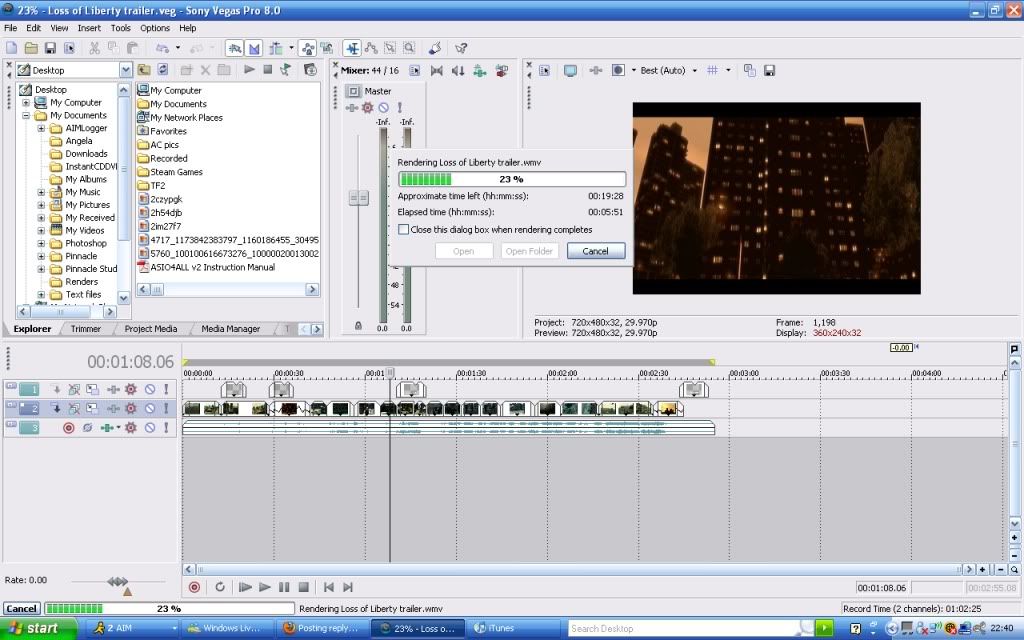Click the Open folder toolbar icon
This screenshot has width=1024, height=640.
point(31,48)
